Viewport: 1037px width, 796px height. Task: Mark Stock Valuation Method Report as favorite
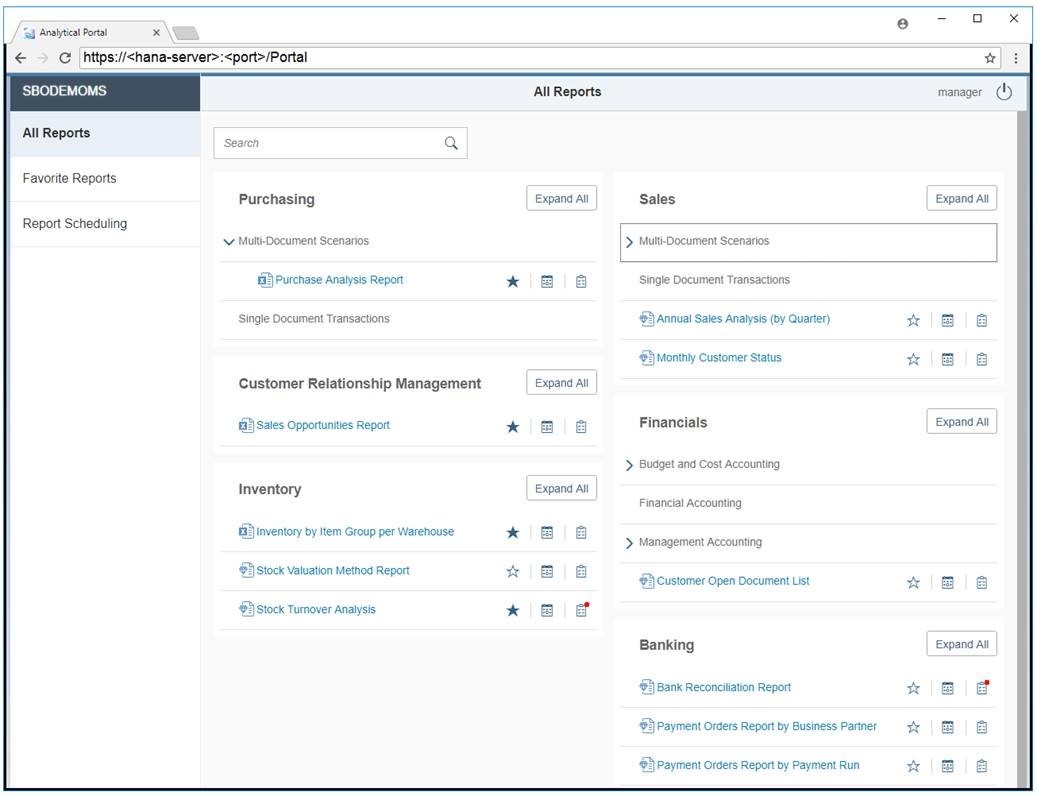click(x=513, y=572)
